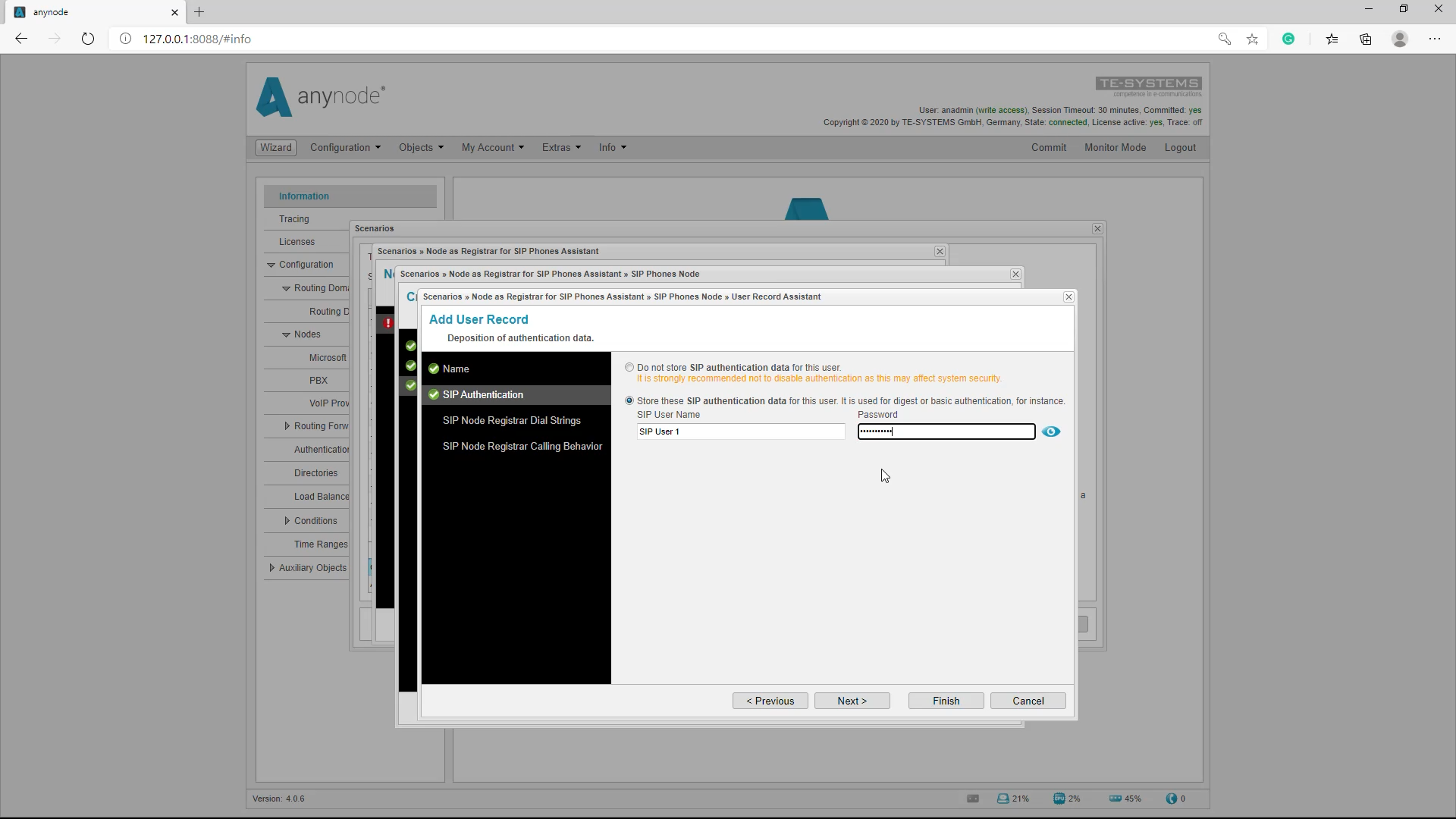
Task: Expand the Auxiliary Objects tree node
Action: pyautogui.click(x=271, y=568)
